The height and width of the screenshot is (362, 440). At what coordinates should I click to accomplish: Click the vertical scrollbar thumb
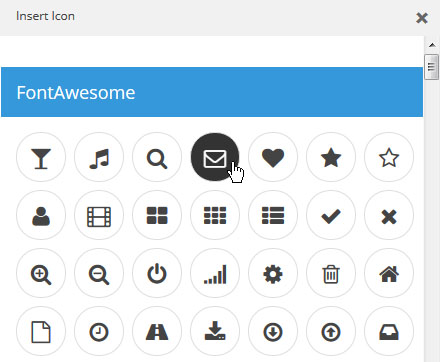(x=431, y=67)
